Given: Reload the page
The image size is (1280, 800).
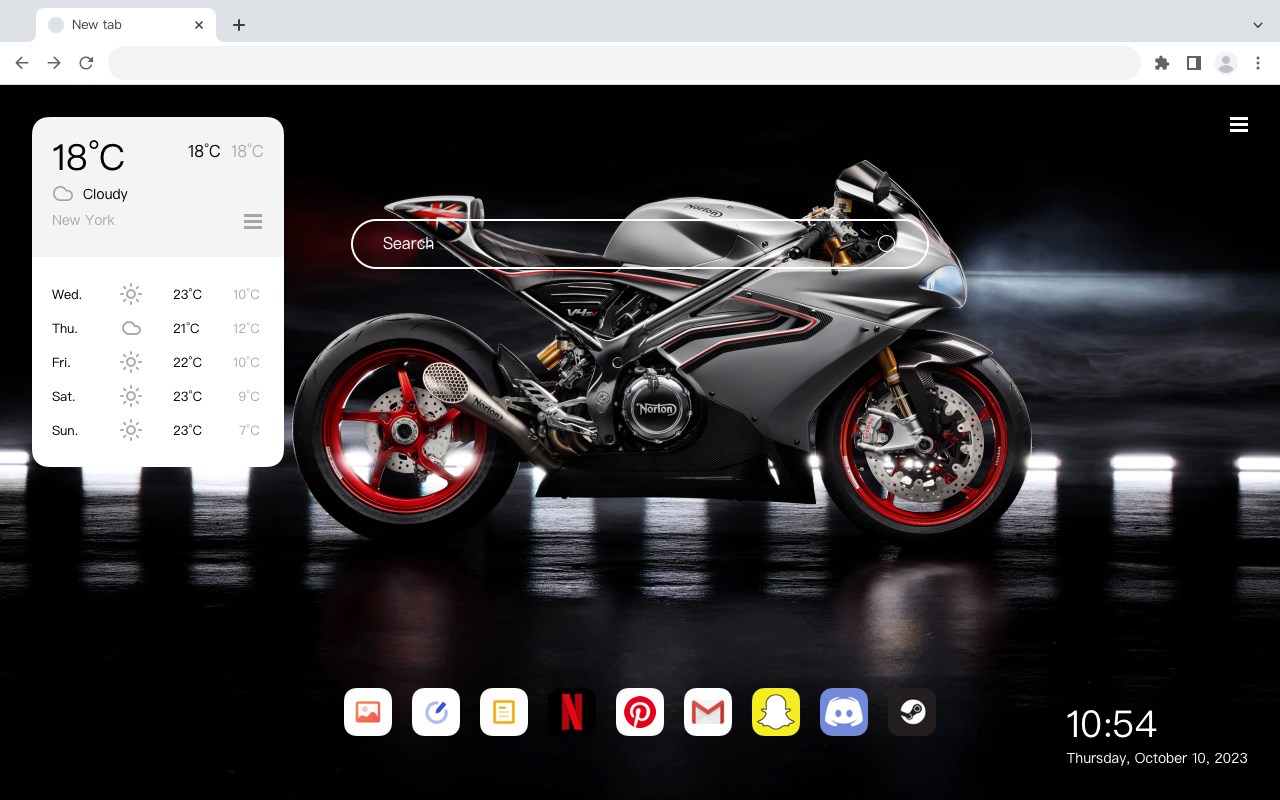Looking at the screenshot, I should tap(86, 63).
